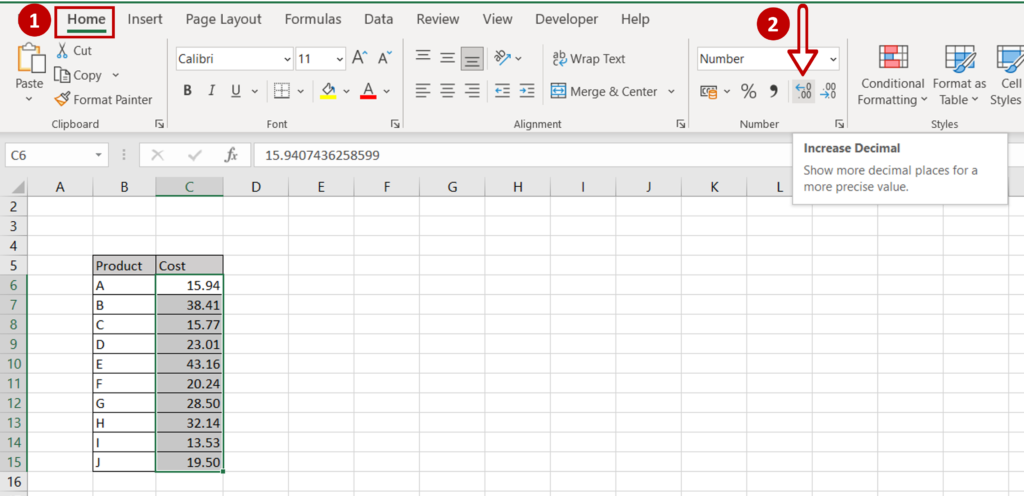1024x496 pixels.
Task: Open the Calibri font name dropdown
Action: tap(287, 59)
